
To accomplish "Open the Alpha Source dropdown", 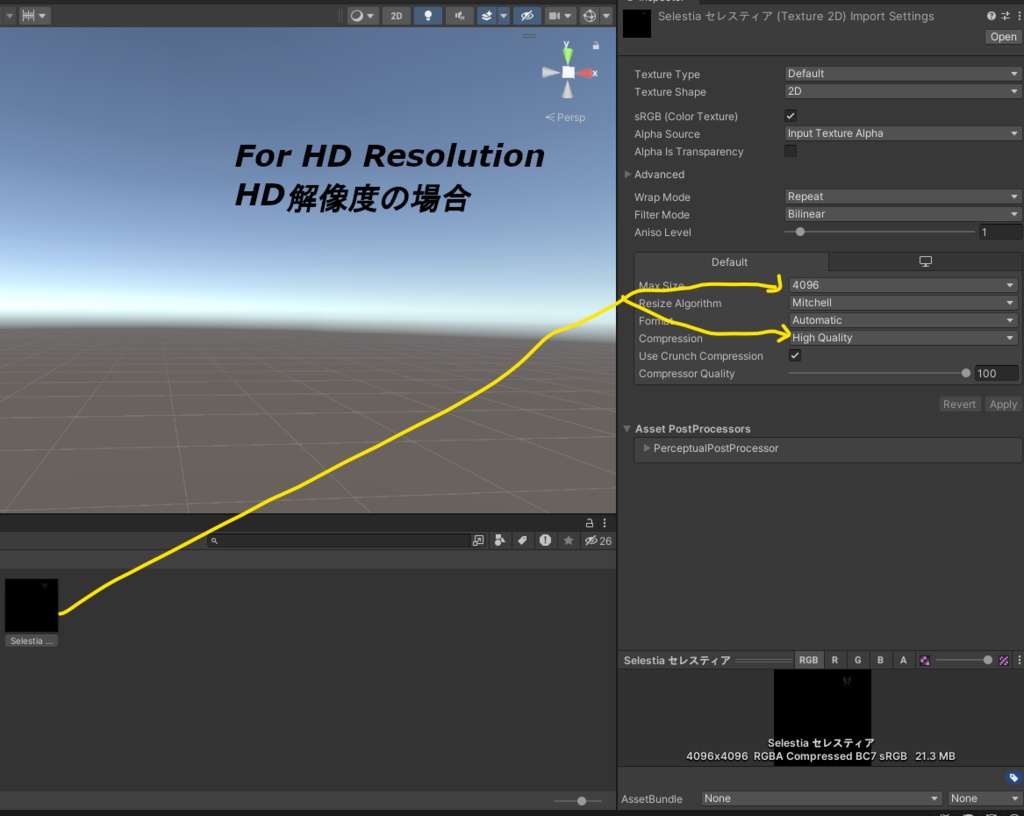I will (x=903, y=133).
